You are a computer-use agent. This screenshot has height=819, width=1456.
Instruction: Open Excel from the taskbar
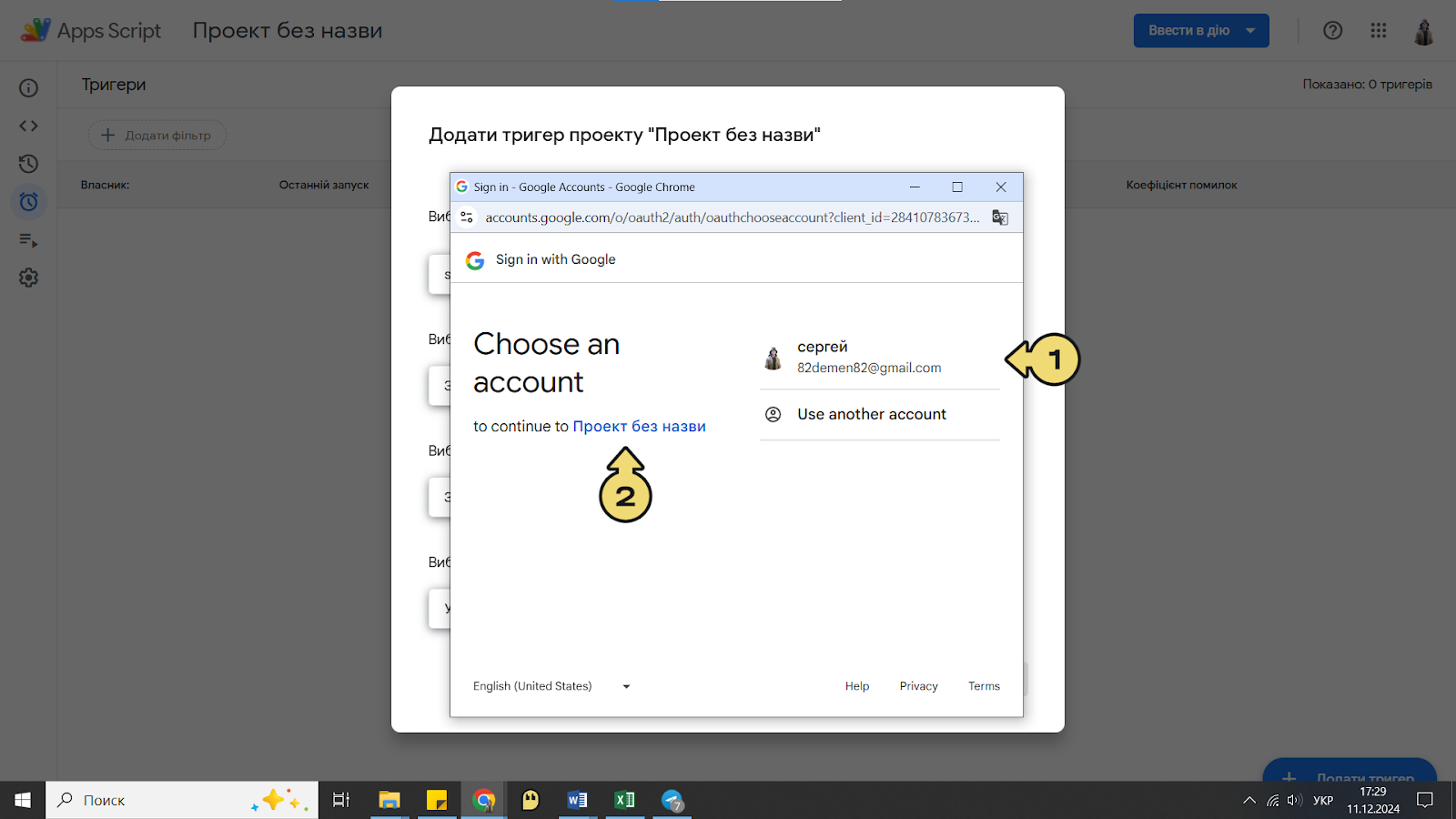(625, 800)
